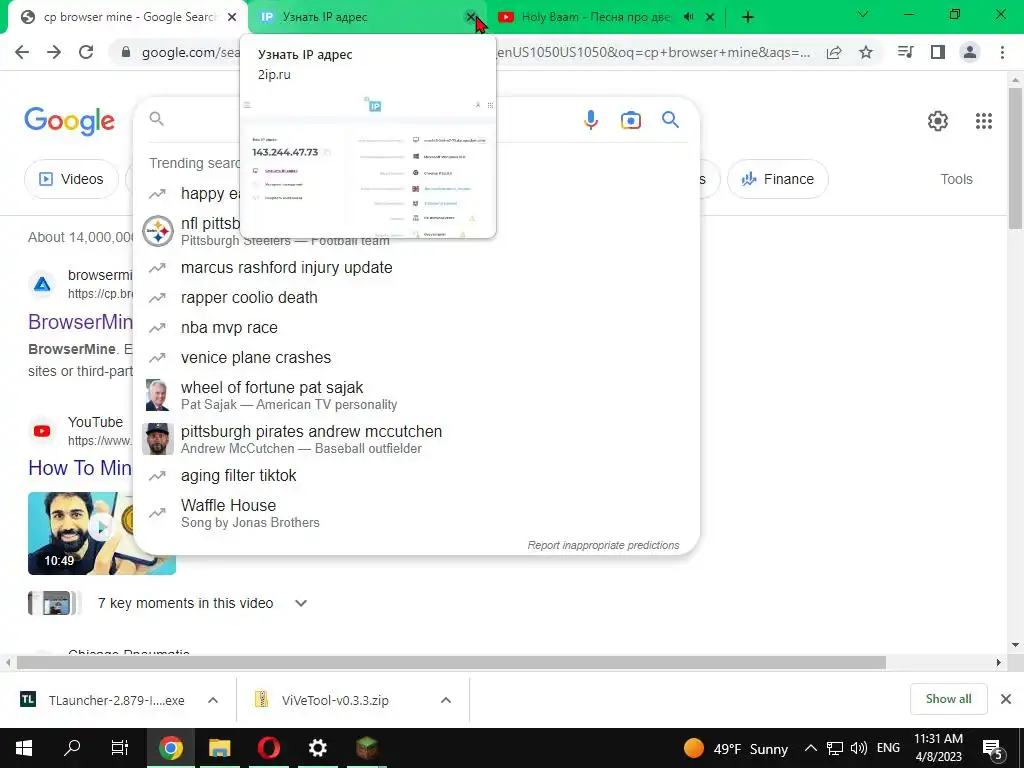The image size is (1024, 768).
Task: Open the Google apps grid
Action: pyautogui.click(x=984, y=121)
